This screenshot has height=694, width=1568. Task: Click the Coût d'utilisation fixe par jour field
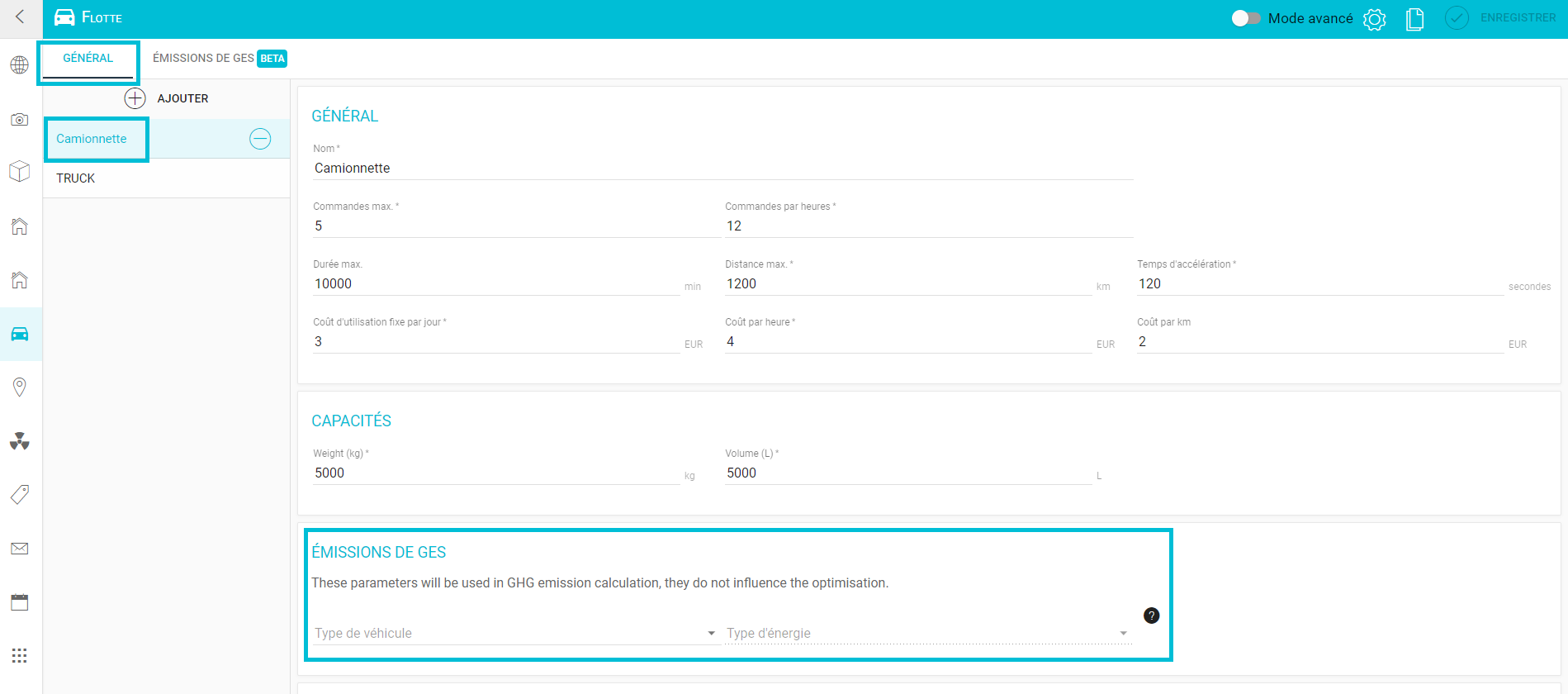(x=495, y=342)
